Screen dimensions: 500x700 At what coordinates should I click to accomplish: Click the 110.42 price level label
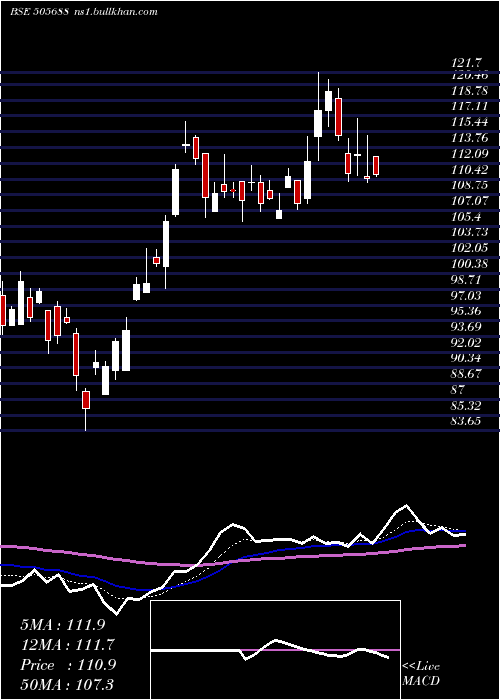pyautogui.click(x=470, y=169)
